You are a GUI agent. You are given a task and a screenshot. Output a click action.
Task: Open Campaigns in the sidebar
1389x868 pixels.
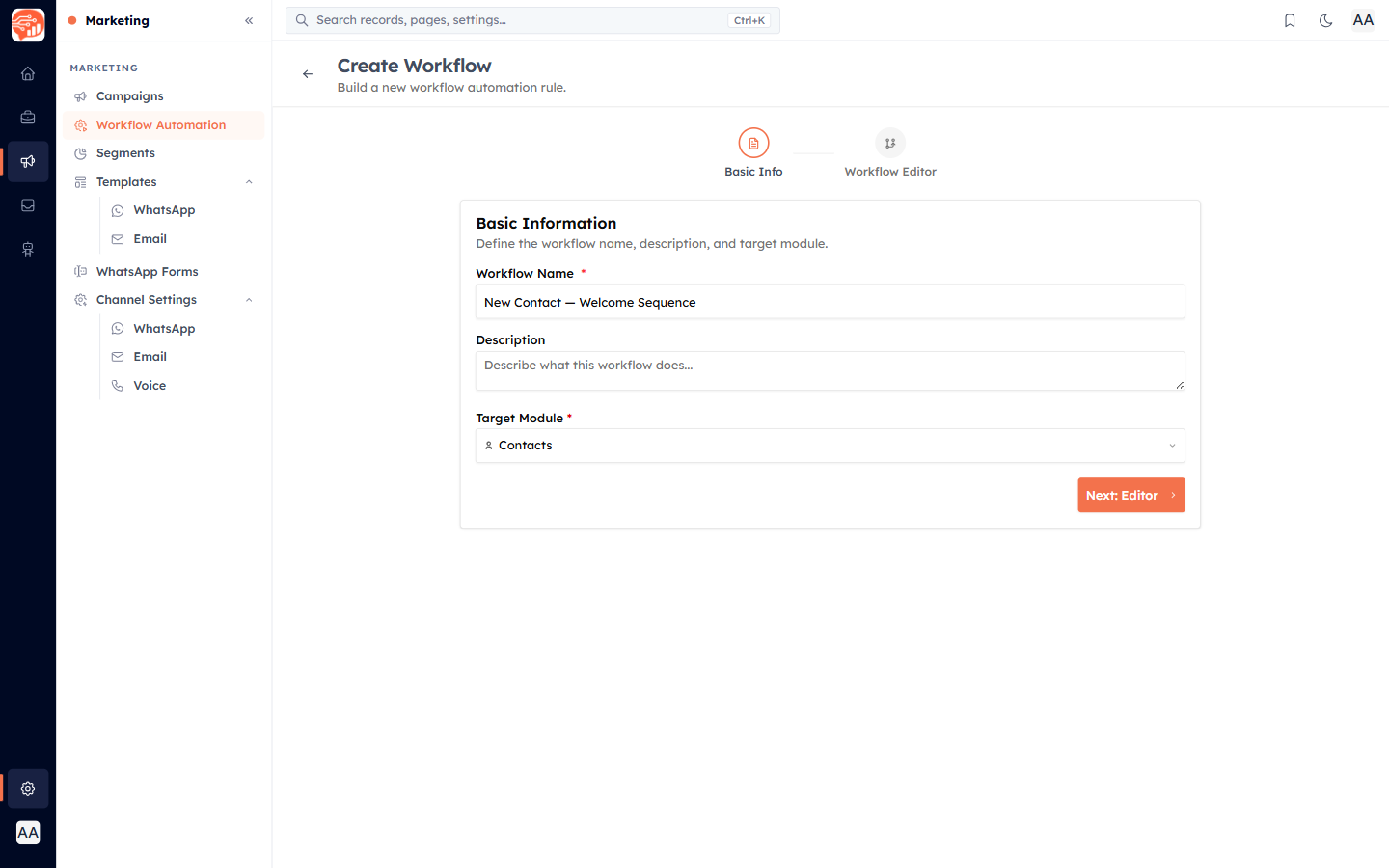point(164,96)
